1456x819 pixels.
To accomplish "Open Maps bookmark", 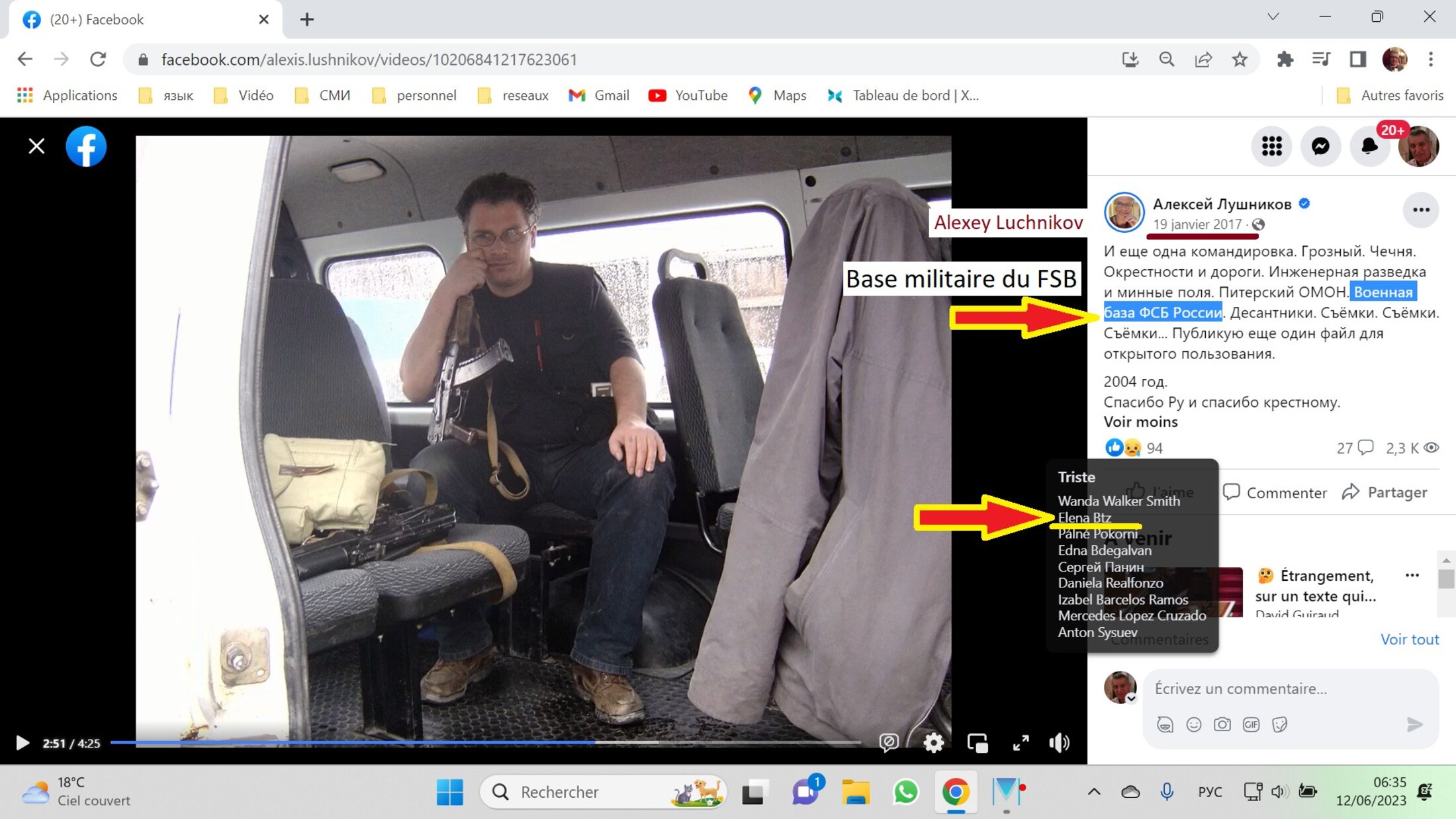I will click(x=777, y=95).
